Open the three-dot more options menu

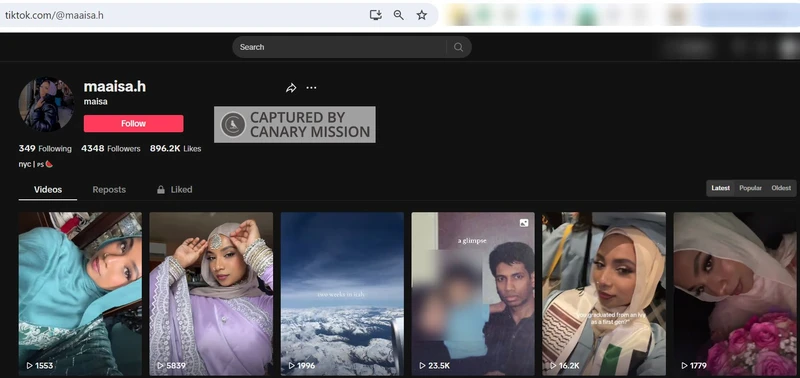point(311,88)
